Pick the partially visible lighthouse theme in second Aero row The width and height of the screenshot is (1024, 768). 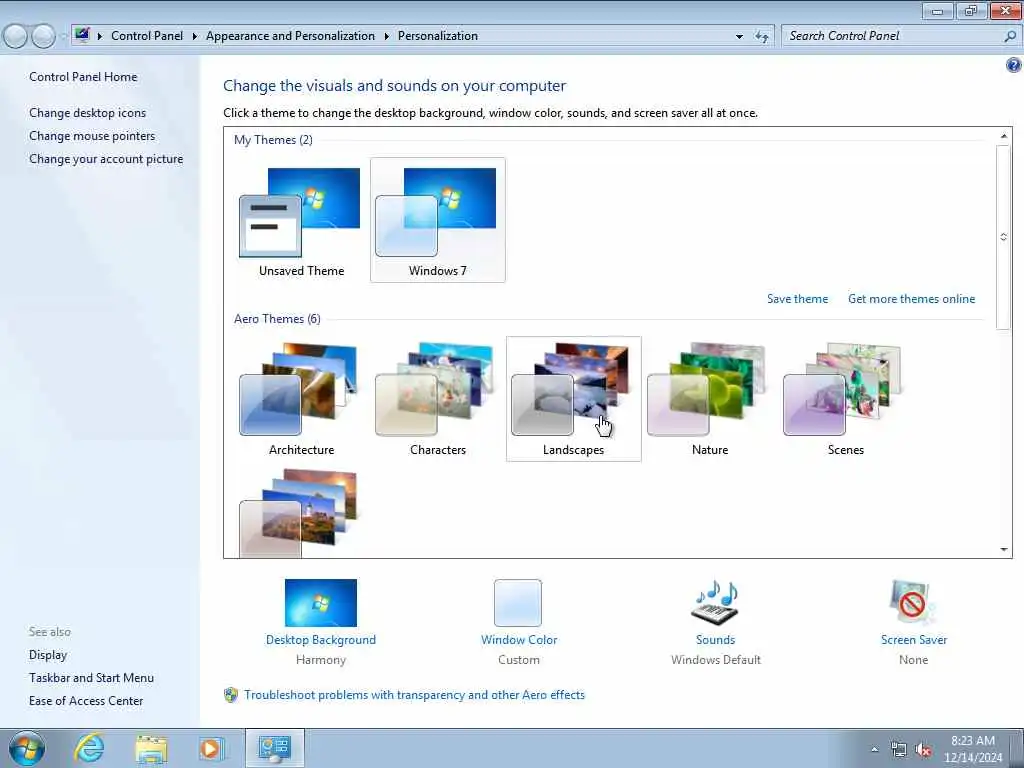click(300, 513)
